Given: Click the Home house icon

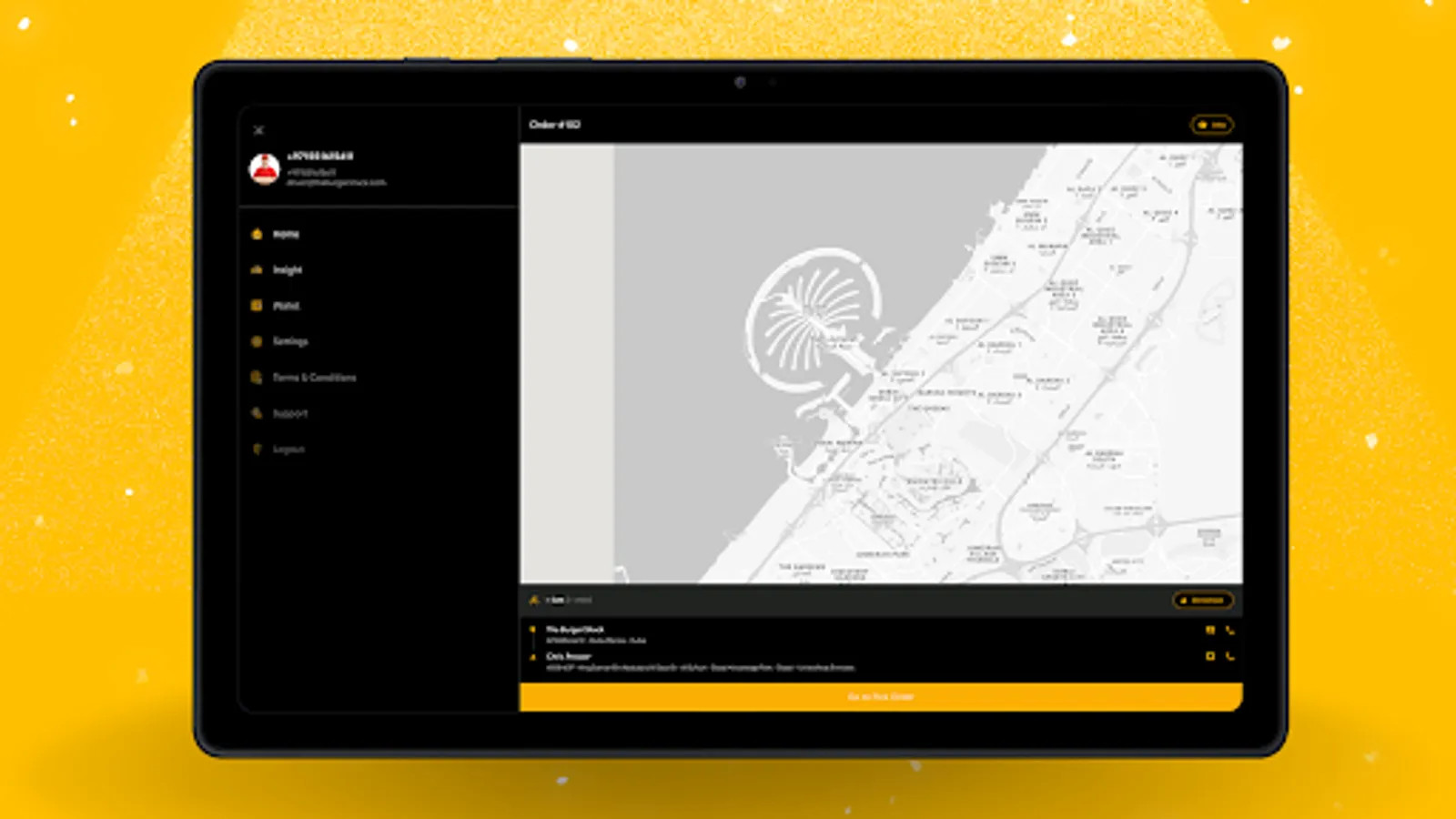Looking at the screenshot, I should 257,234.
